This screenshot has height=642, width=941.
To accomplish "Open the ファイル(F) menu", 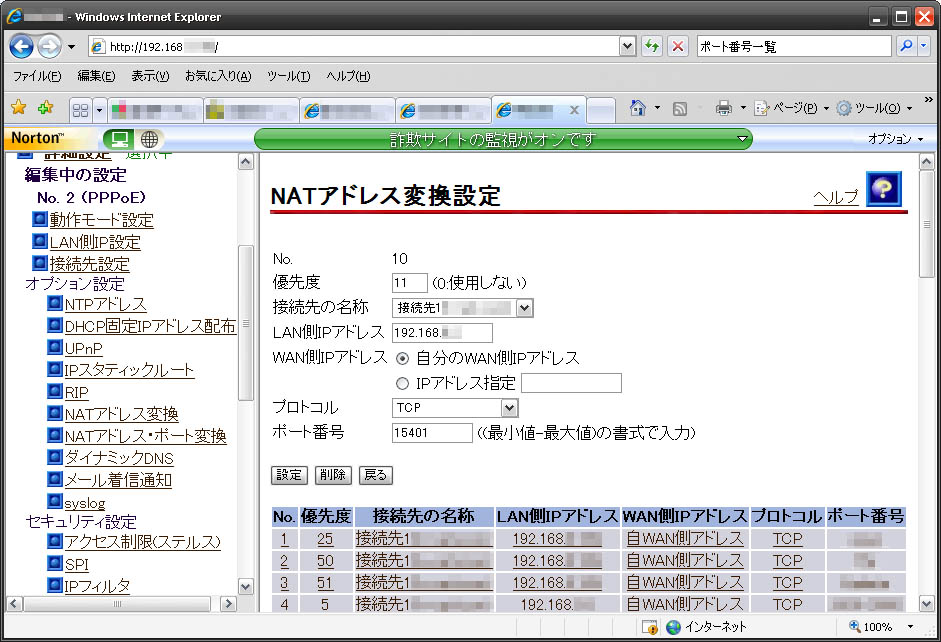I will tap(37, 76).
